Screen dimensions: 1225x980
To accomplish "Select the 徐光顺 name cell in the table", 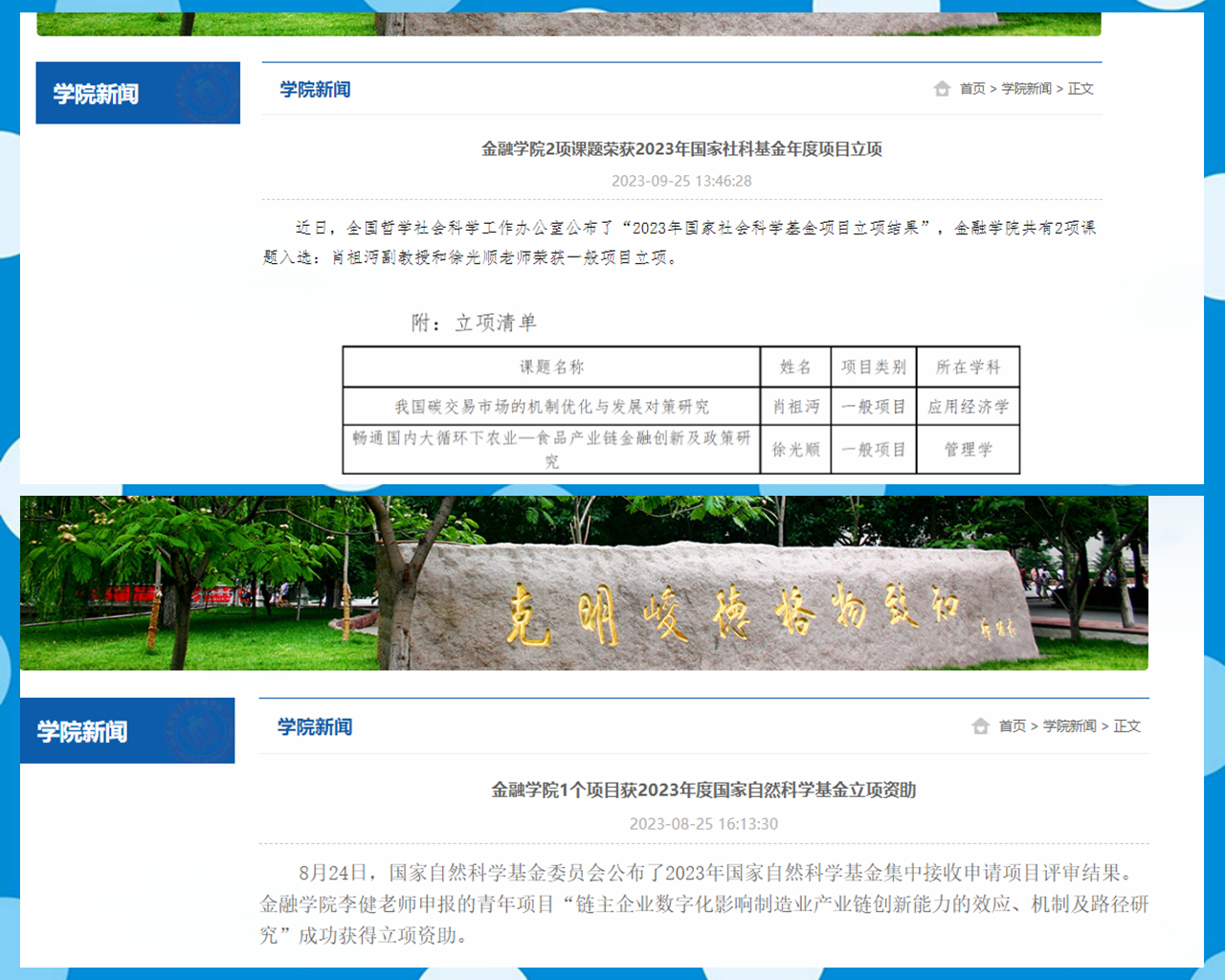I will 795,450.
